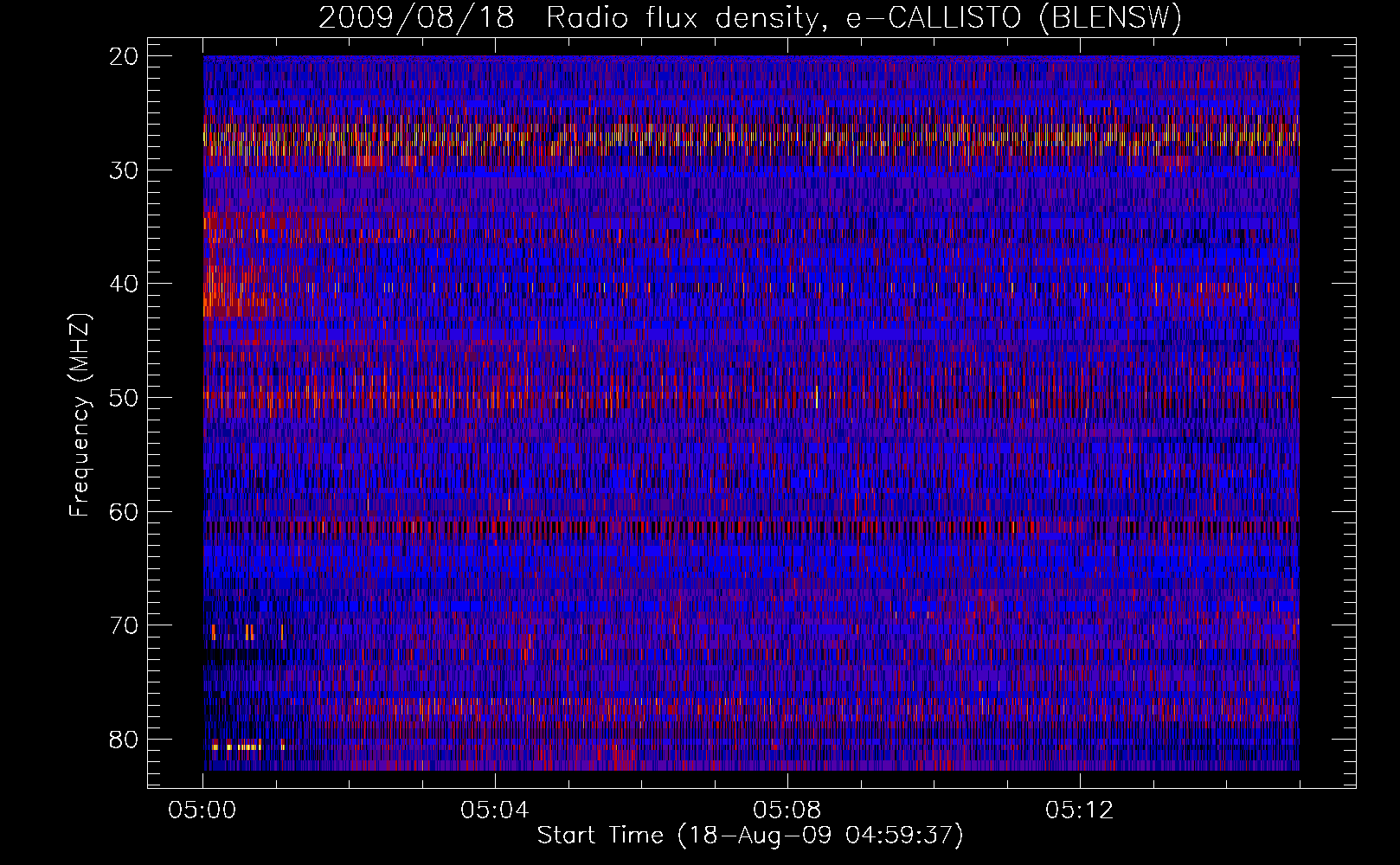Click the '40' frequency tick label
The width and height of the screenshot is (1400, 865).
coord(125,284)
